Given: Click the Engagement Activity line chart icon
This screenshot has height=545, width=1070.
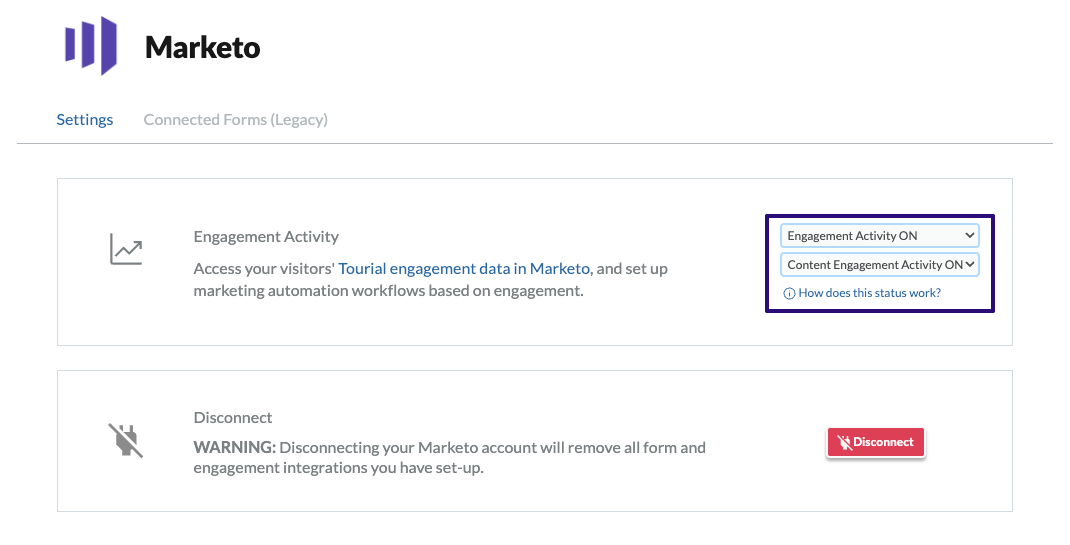Looking at the screenshot, I should pos(126,250).
